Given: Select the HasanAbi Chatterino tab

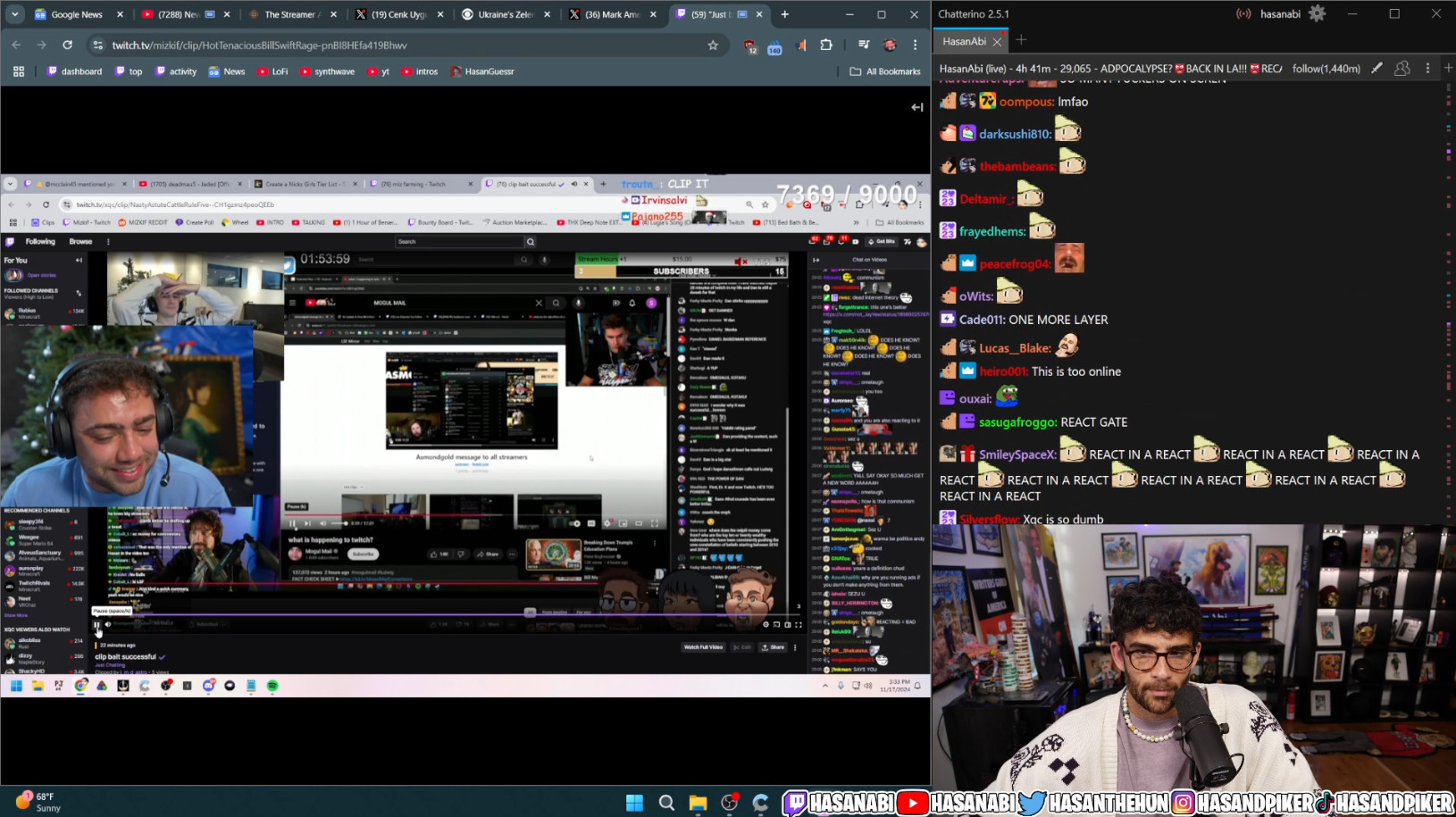Looking at the screenshot, I should point(964,41).
